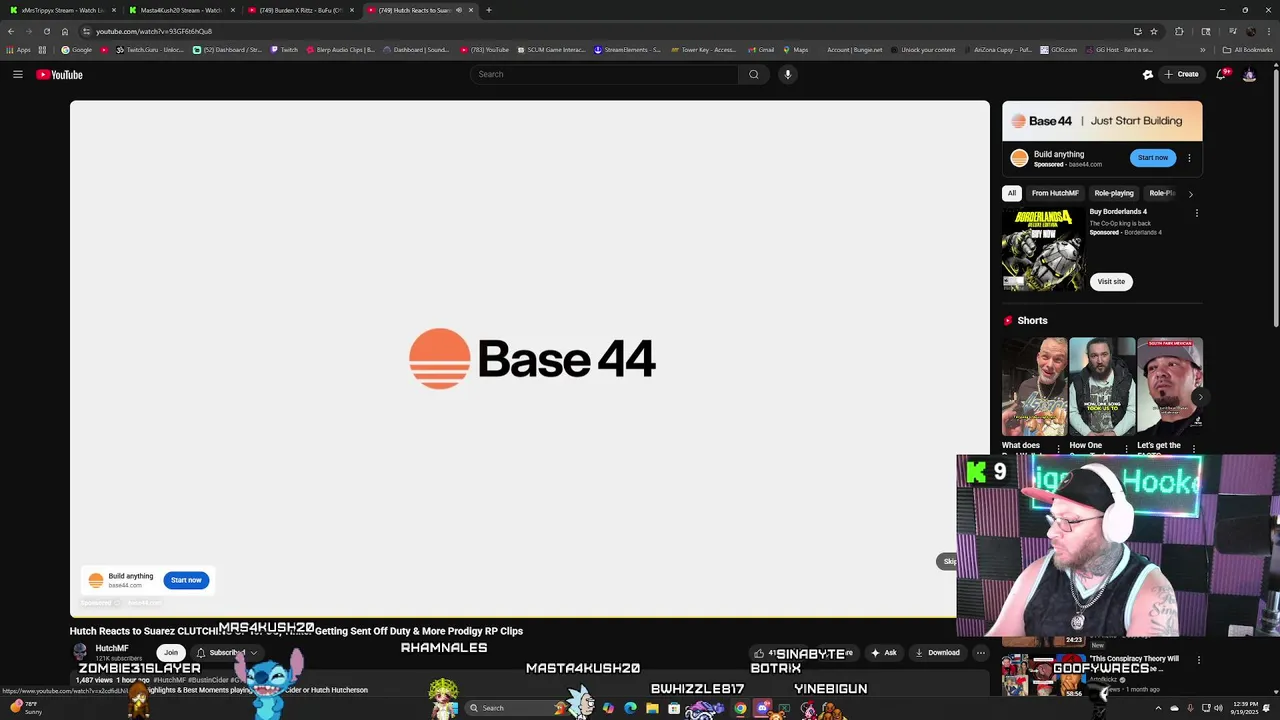
Task: Show more filter chips with right arrow
Action: (x=1190, y=194)
